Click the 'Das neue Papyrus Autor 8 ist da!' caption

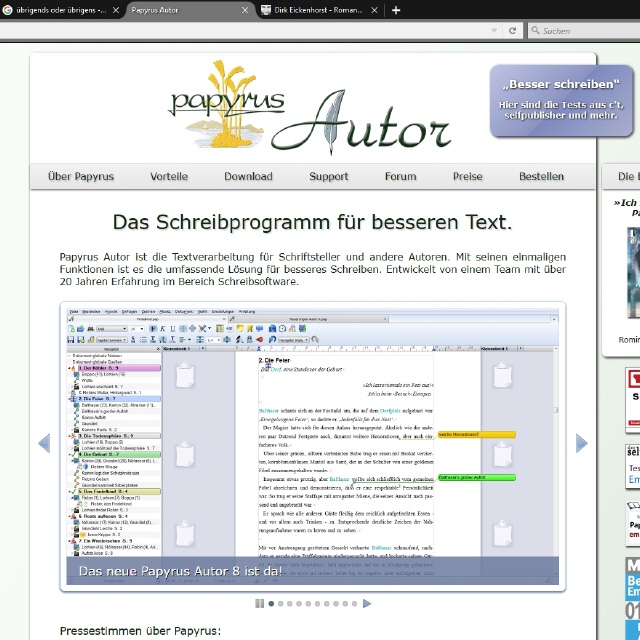180,571
